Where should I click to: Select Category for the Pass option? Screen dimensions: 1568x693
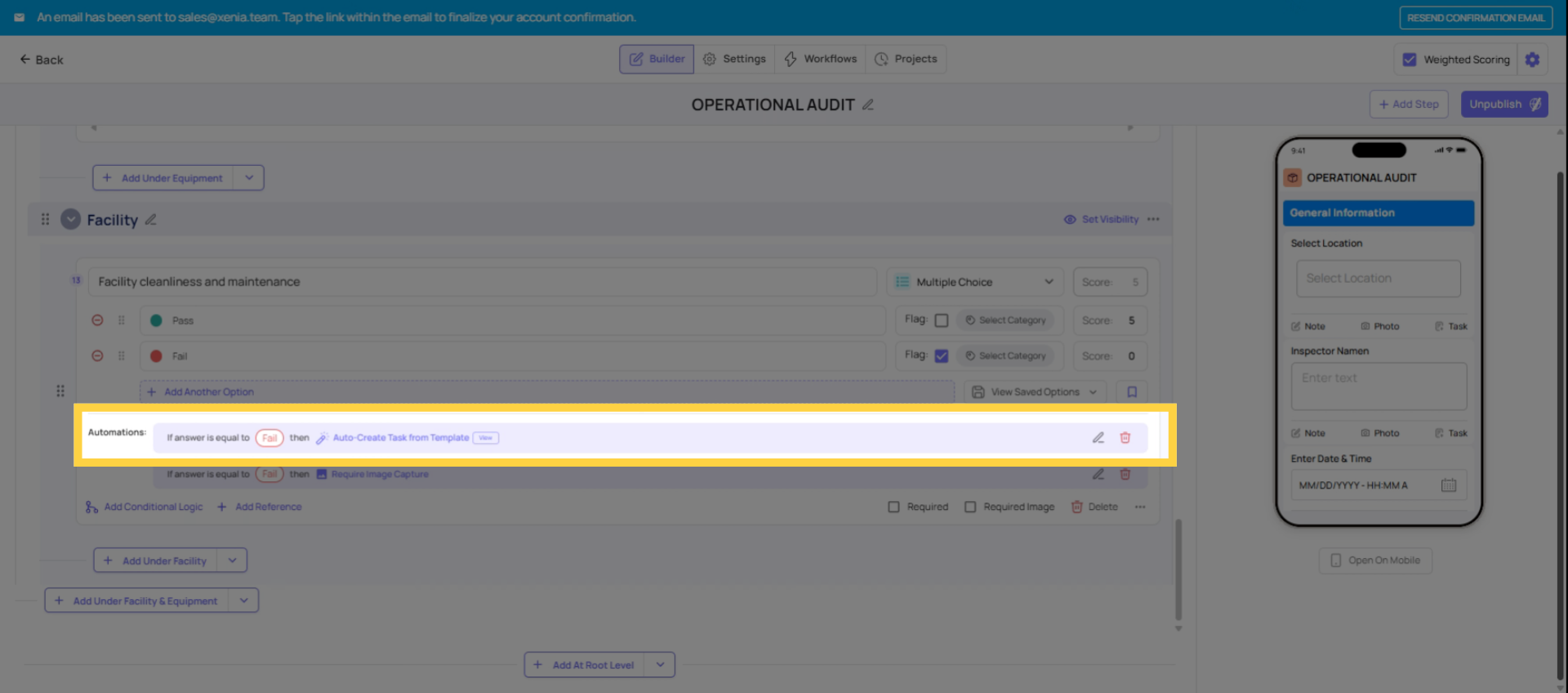coord(1005,320)
